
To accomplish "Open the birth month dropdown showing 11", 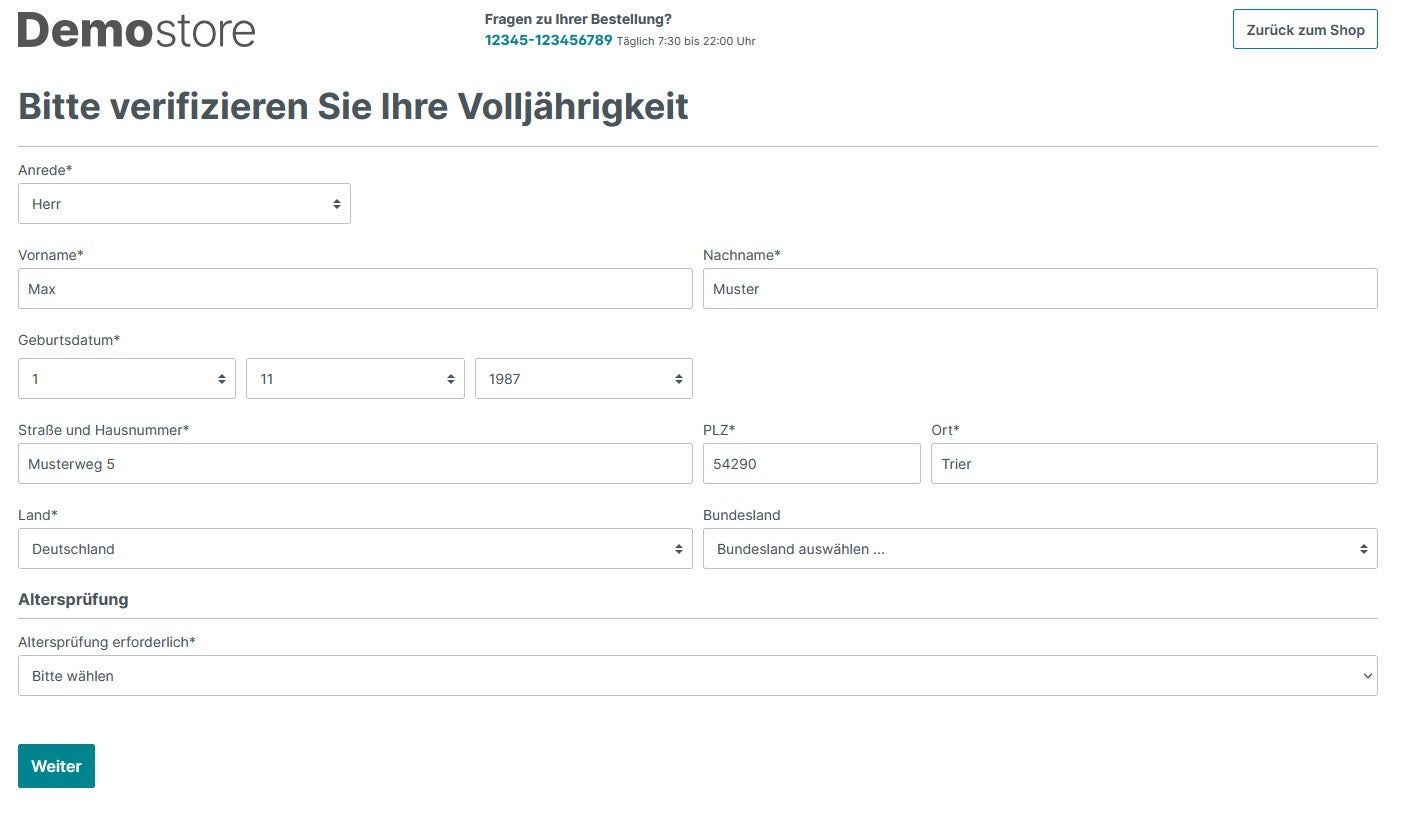I will pyautogui.click(x=355, y=379).
